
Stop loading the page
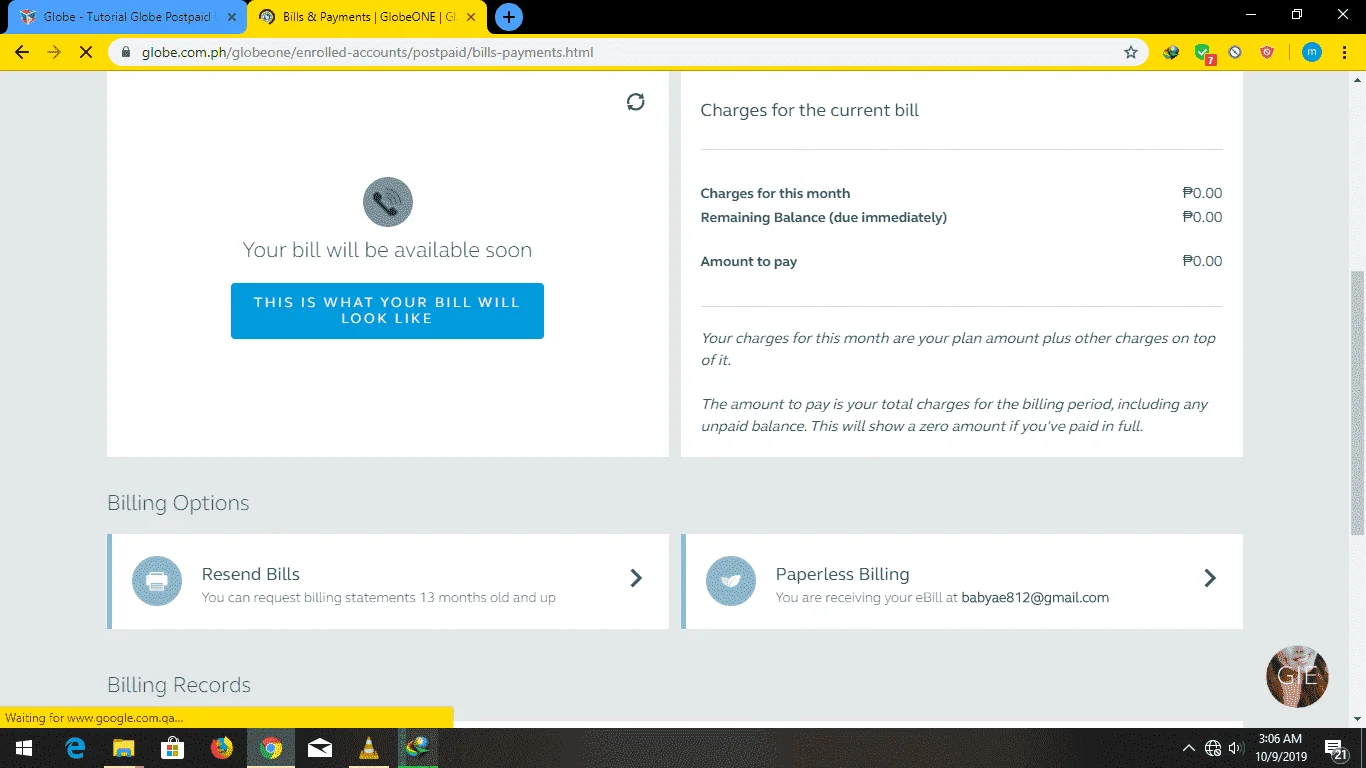(x=86, y=52)
